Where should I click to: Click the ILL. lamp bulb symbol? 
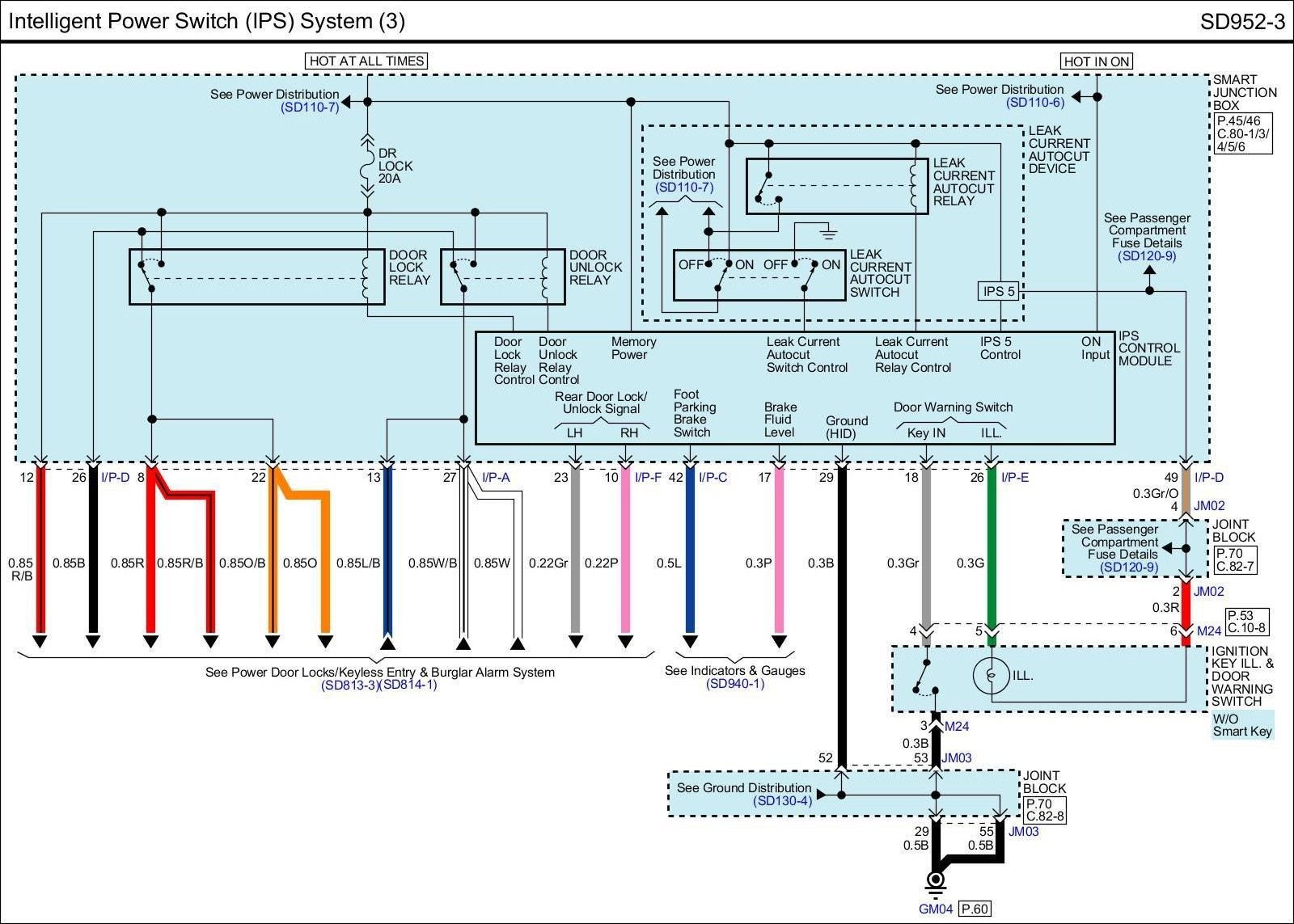tap(991, 673)
